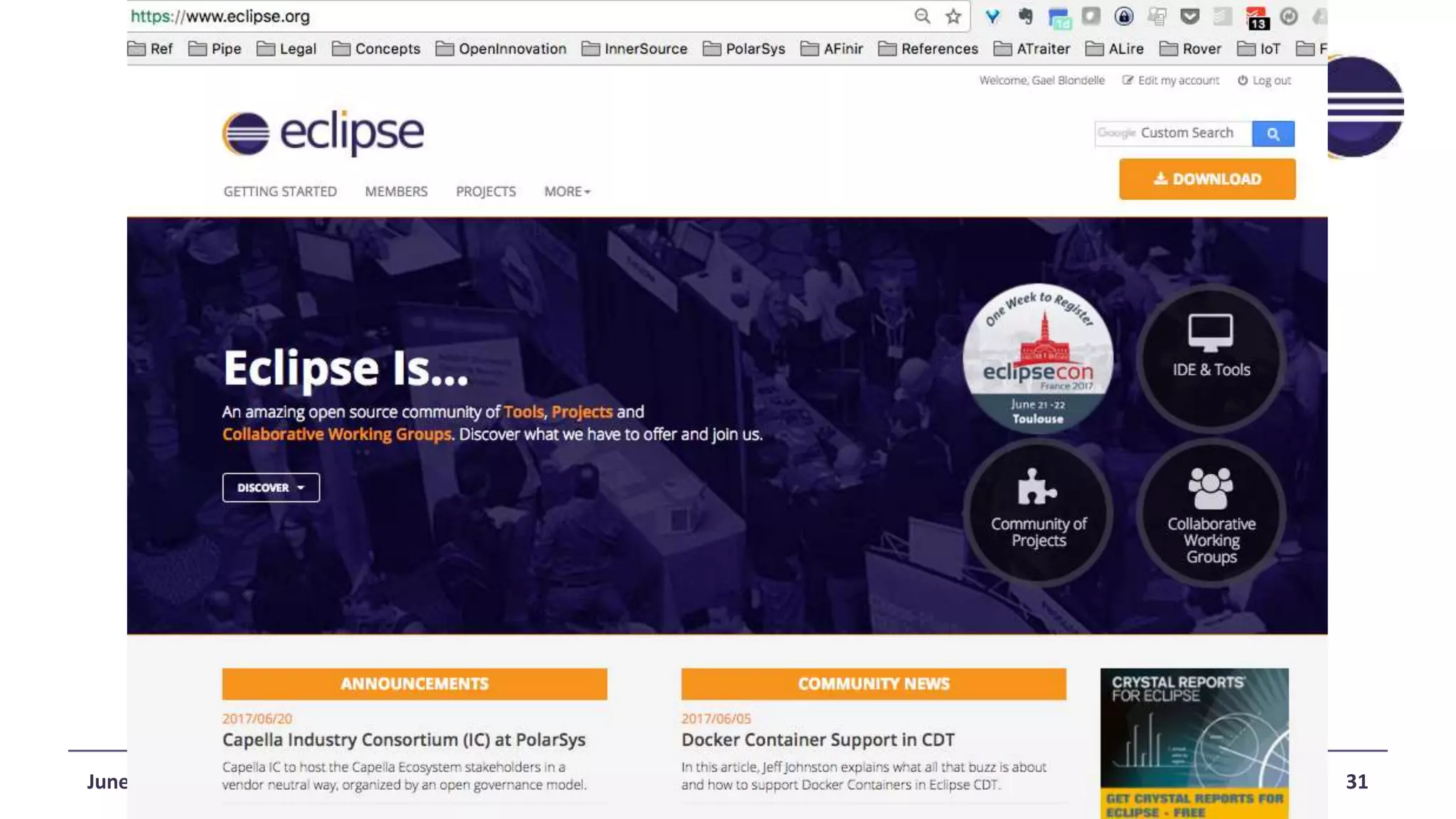Image resolution: width=1456 pixels, height=819 pixels.
Task: Open the ATraiter bookmarks folder
Action: click(x=1032, y=48)
